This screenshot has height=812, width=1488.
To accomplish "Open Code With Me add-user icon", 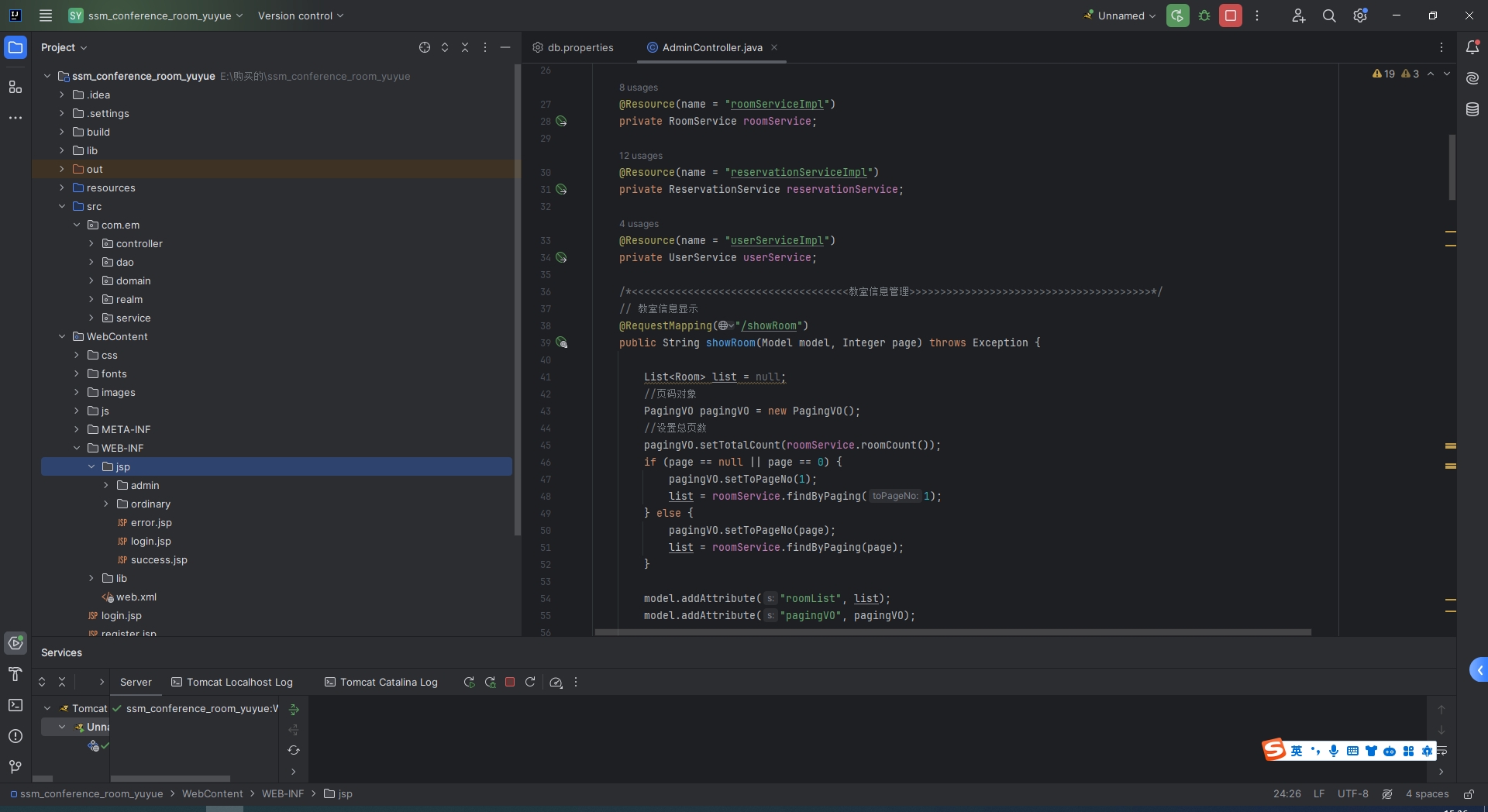I will coord(1298,15).
